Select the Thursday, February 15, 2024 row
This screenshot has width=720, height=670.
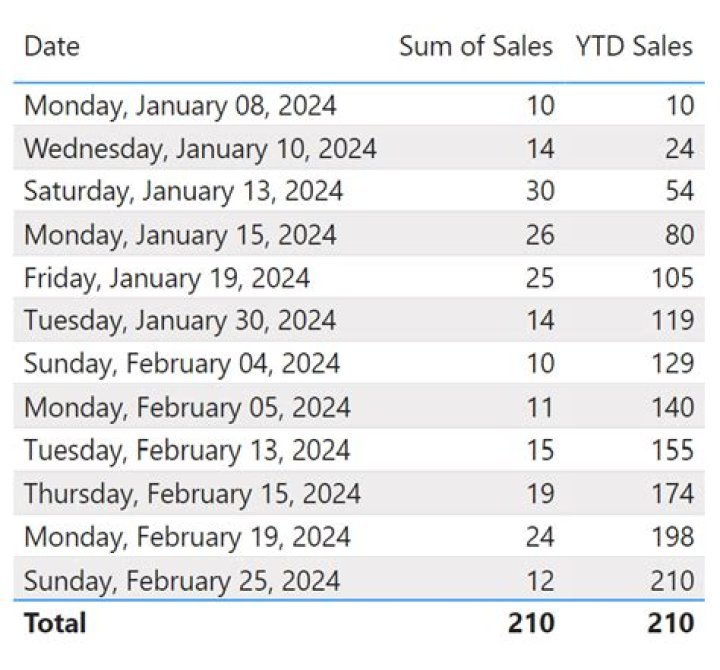(x=359, y=493)
